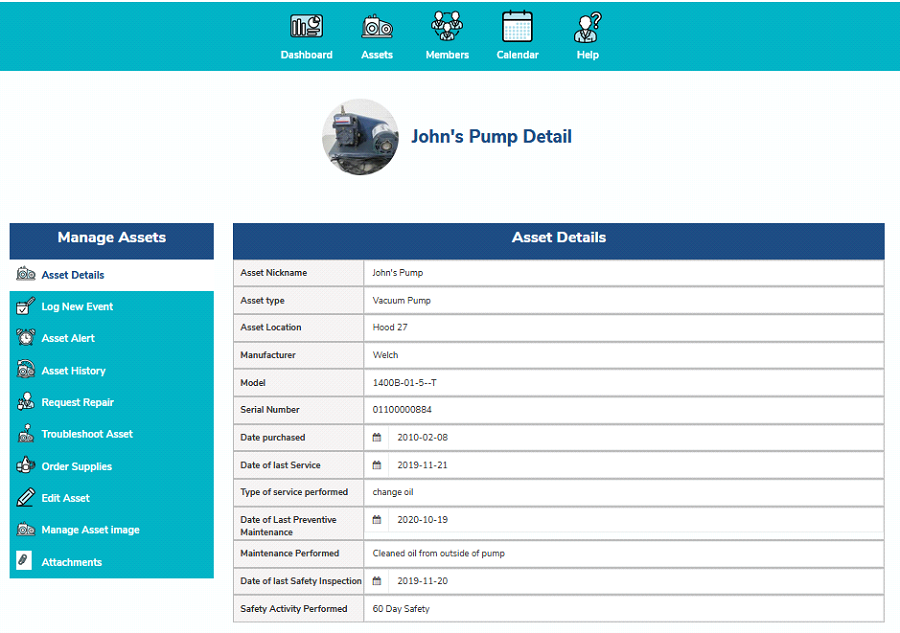Click the Assets pump icon in header

tap(377, 27)
